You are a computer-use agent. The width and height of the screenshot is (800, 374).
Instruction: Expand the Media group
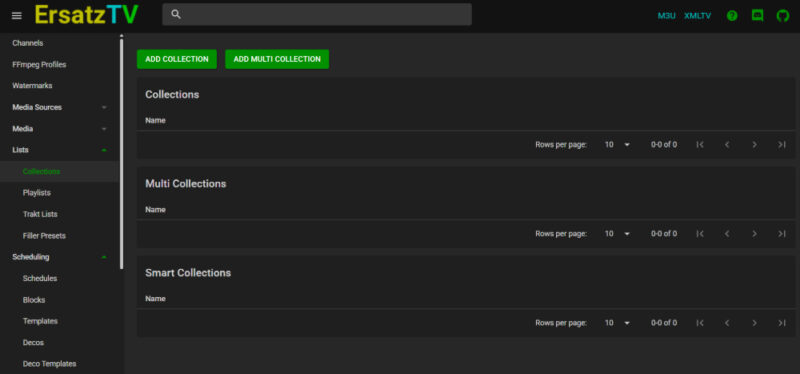click(60, 129)
